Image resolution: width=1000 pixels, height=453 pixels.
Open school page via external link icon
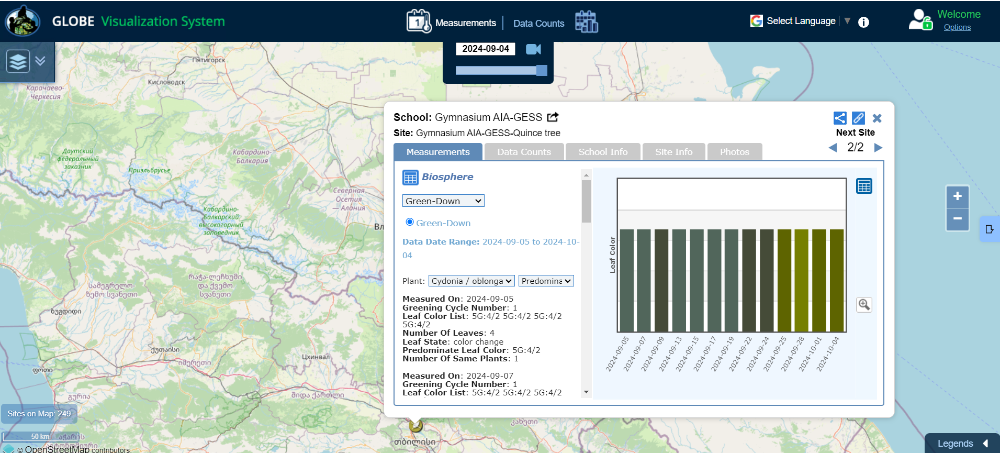point(553,117)
